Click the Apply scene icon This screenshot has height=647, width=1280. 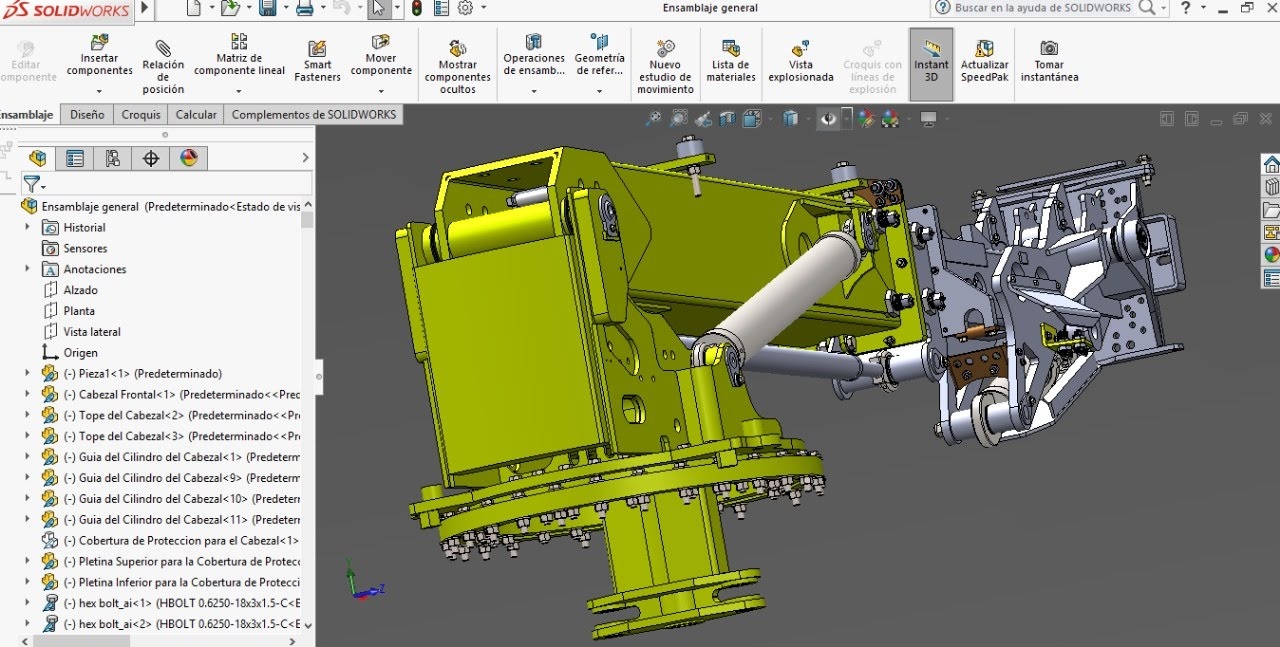click(890, 119)
